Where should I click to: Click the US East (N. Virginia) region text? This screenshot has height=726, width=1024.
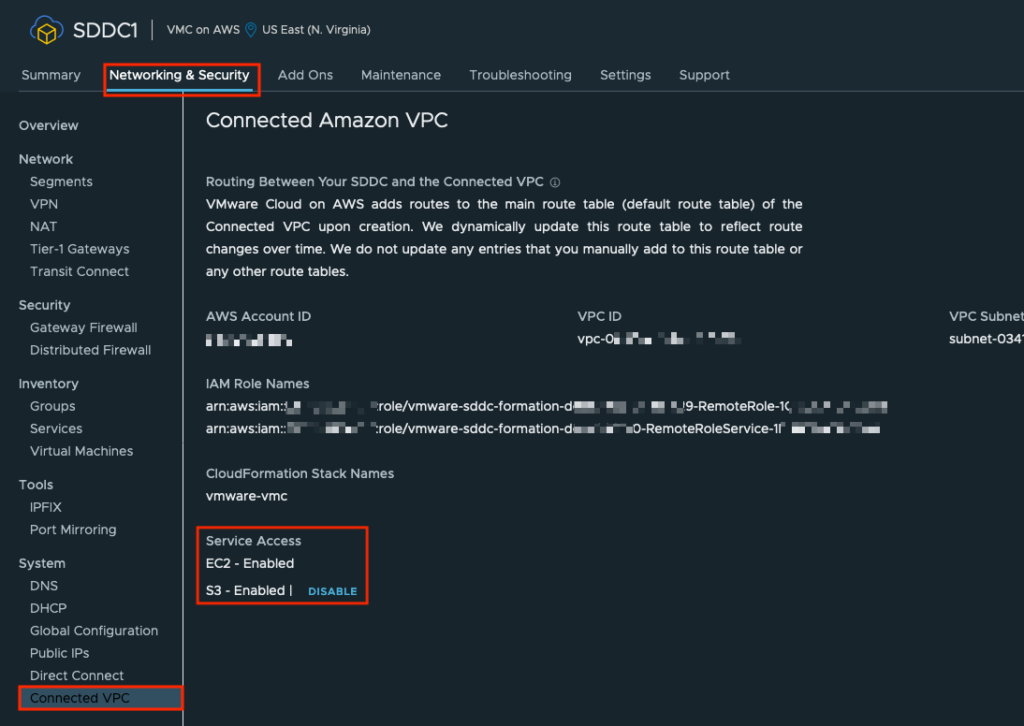316,30
